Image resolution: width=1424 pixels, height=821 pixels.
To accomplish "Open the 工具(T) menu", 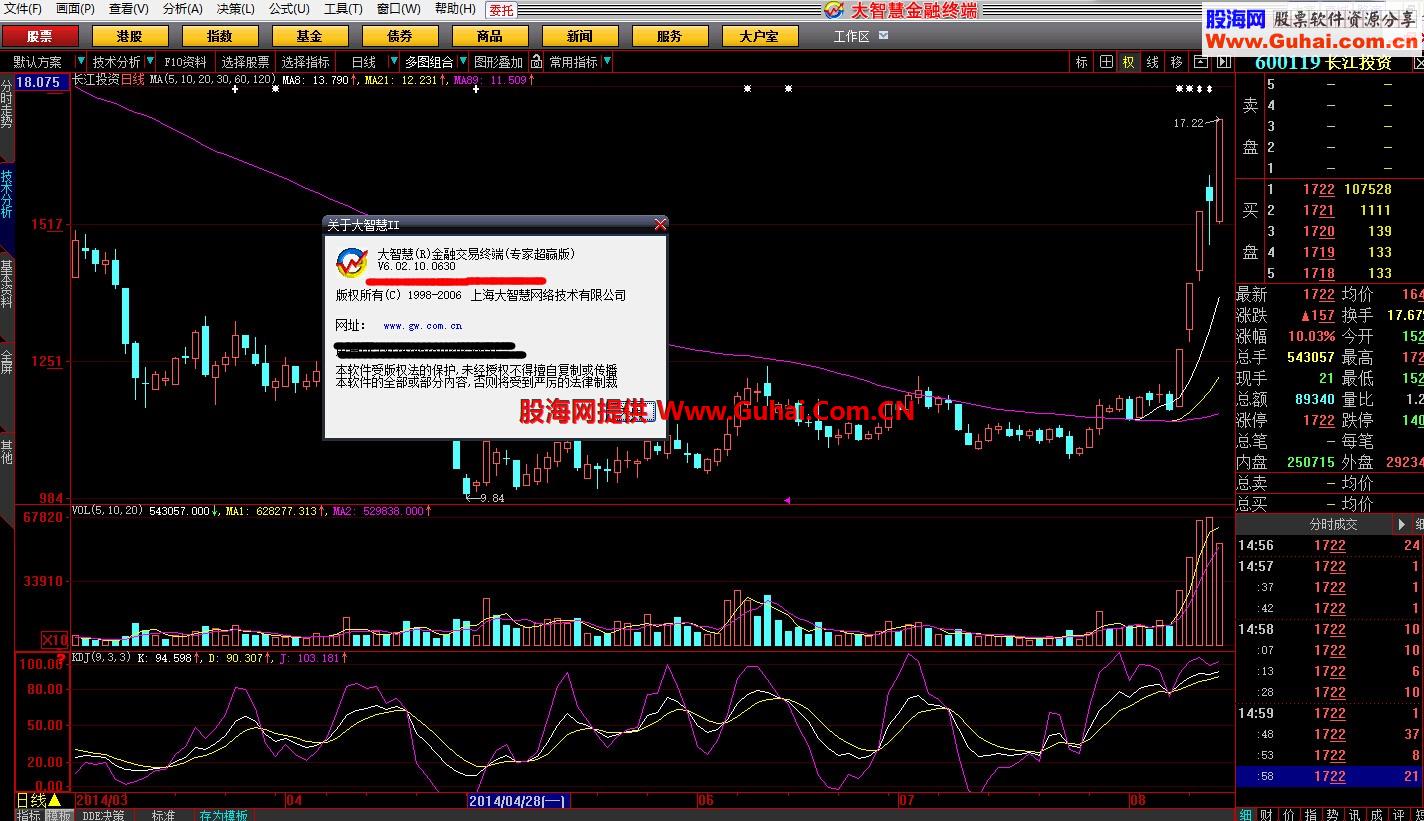I will [x=343, y=9].
